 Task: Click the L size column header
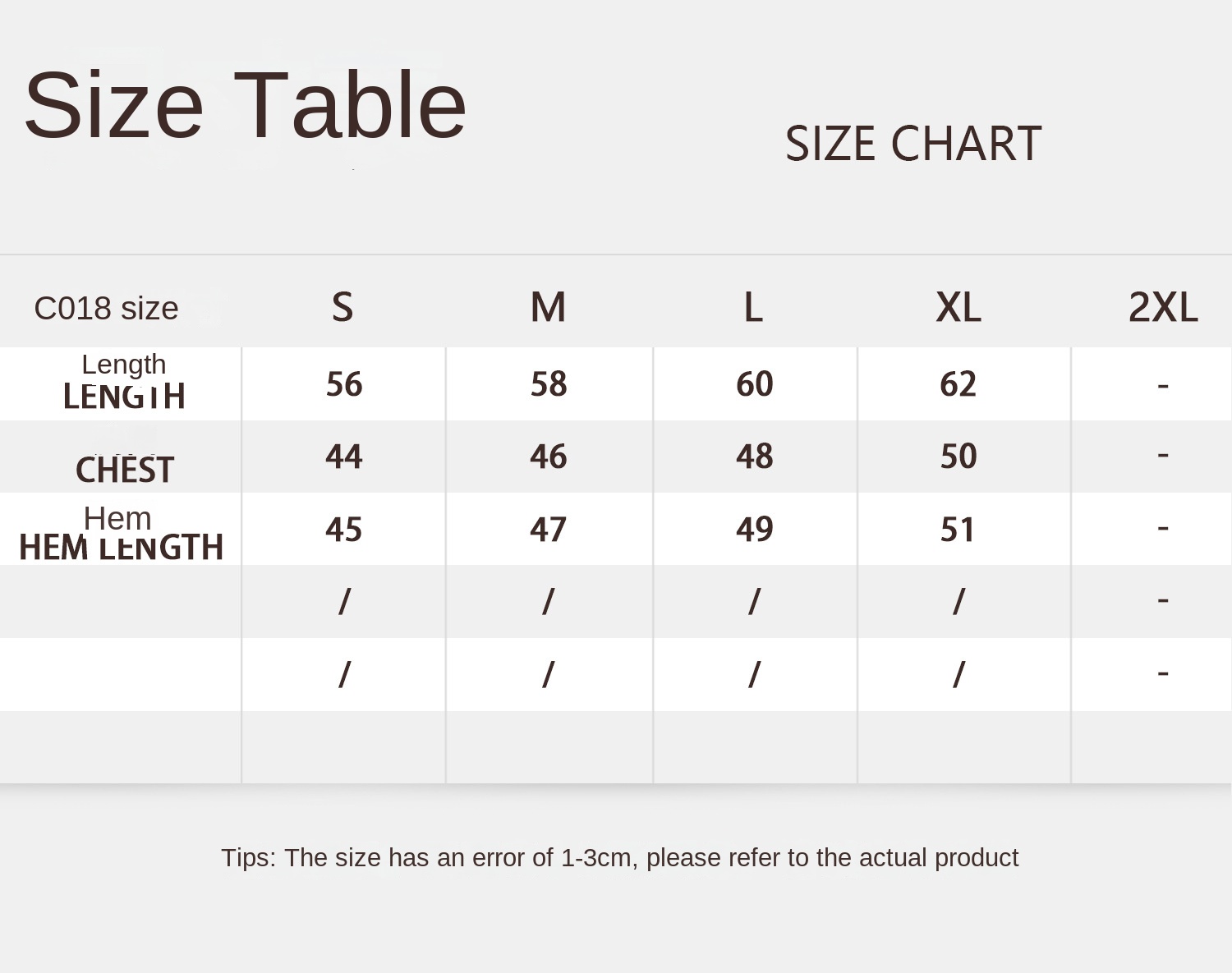pyautogui.click(x=753, y=307)
